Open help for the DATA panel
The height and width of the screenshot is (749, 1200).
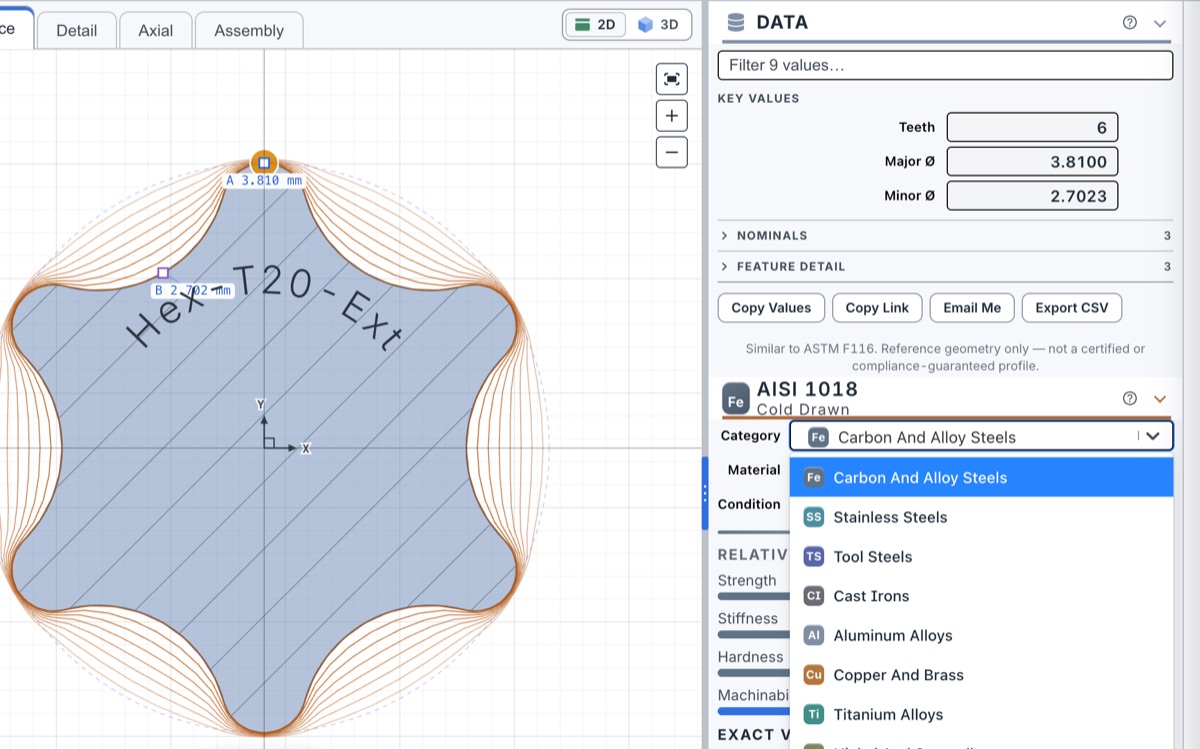pos(1130,23)
